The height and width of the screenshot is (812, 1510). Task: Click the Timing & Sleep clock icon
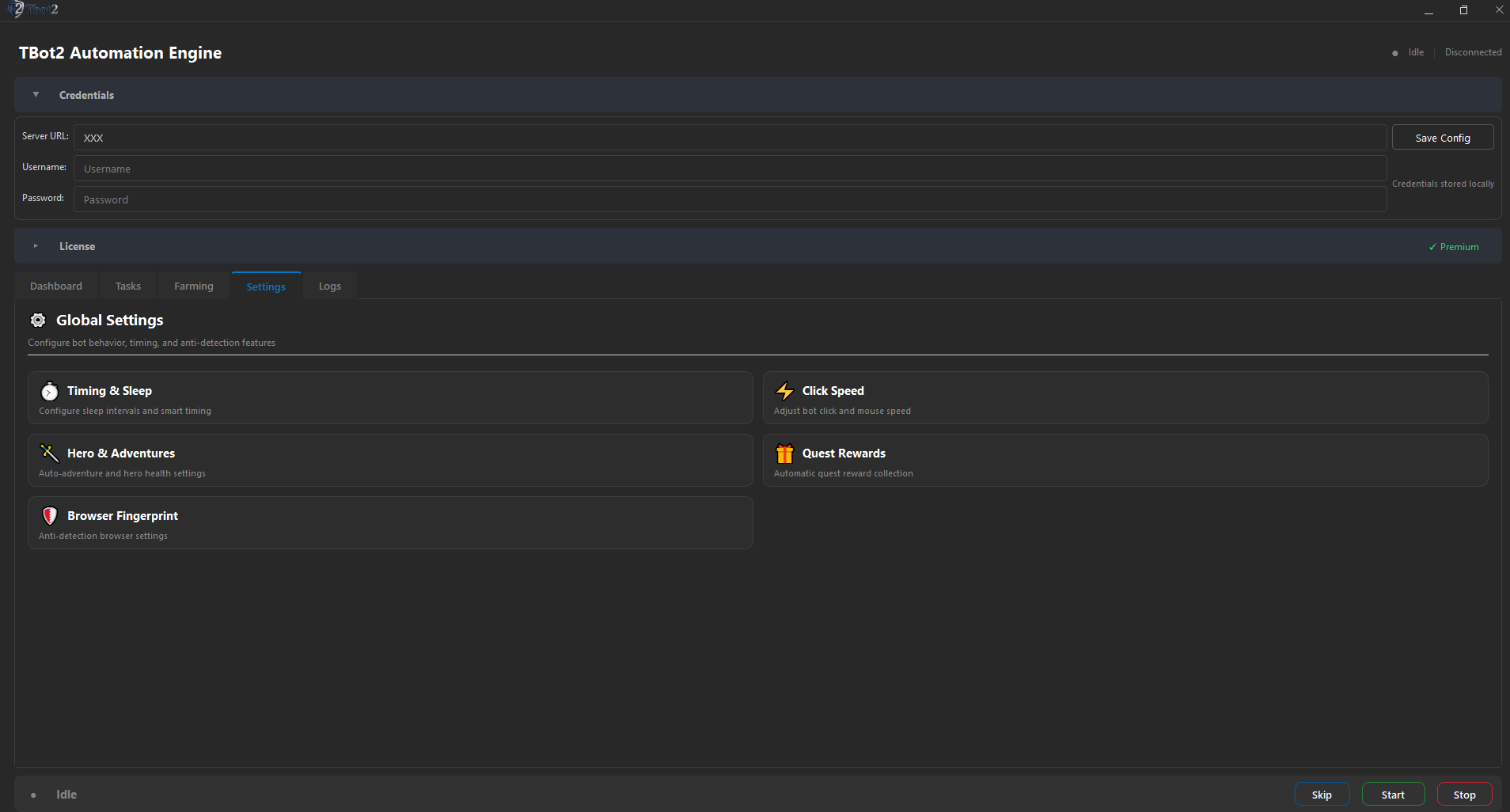[x=49, y=391]
